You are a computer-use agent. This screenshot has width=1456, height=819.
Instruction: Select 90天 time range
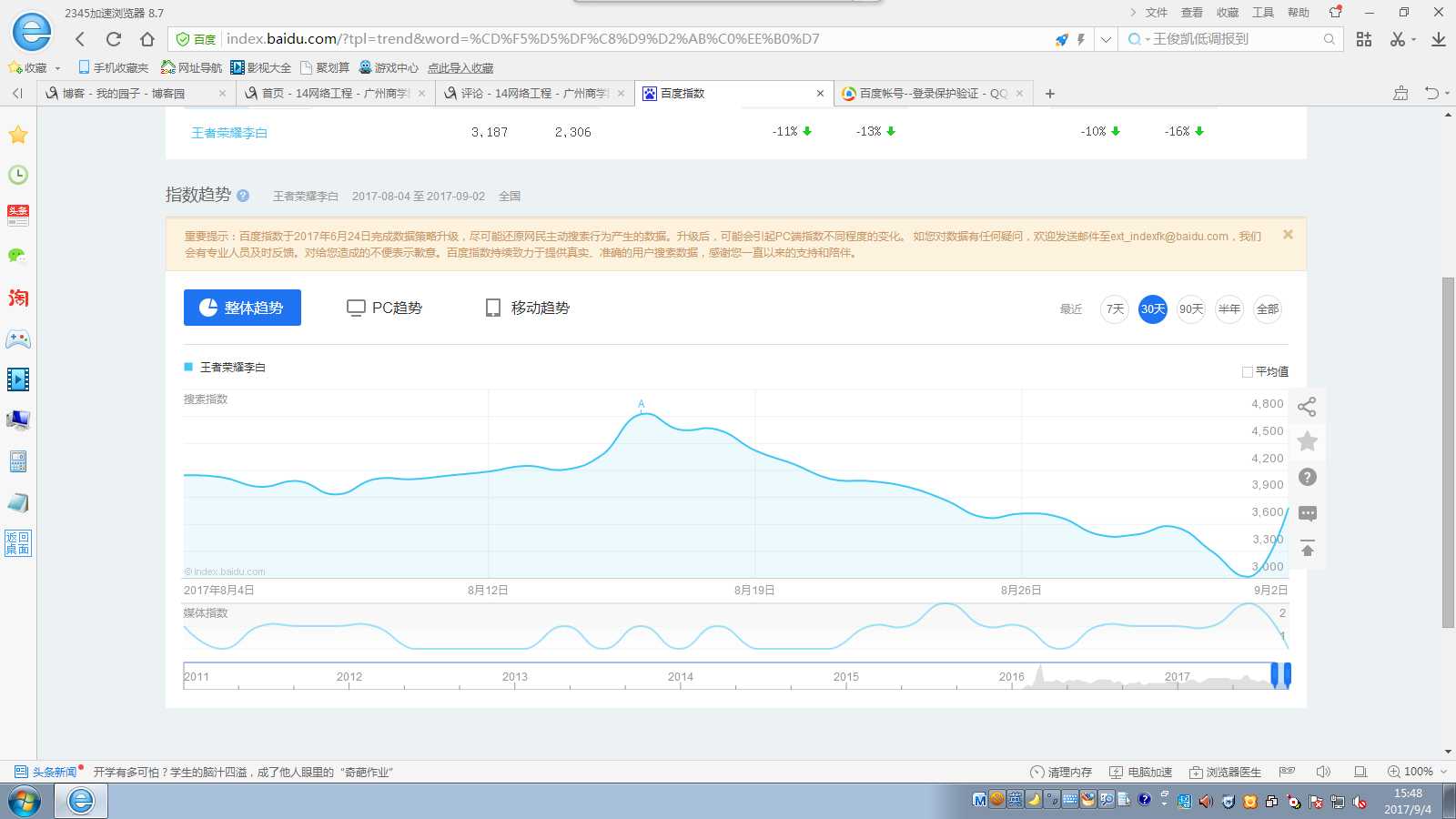pos(1191,309)
